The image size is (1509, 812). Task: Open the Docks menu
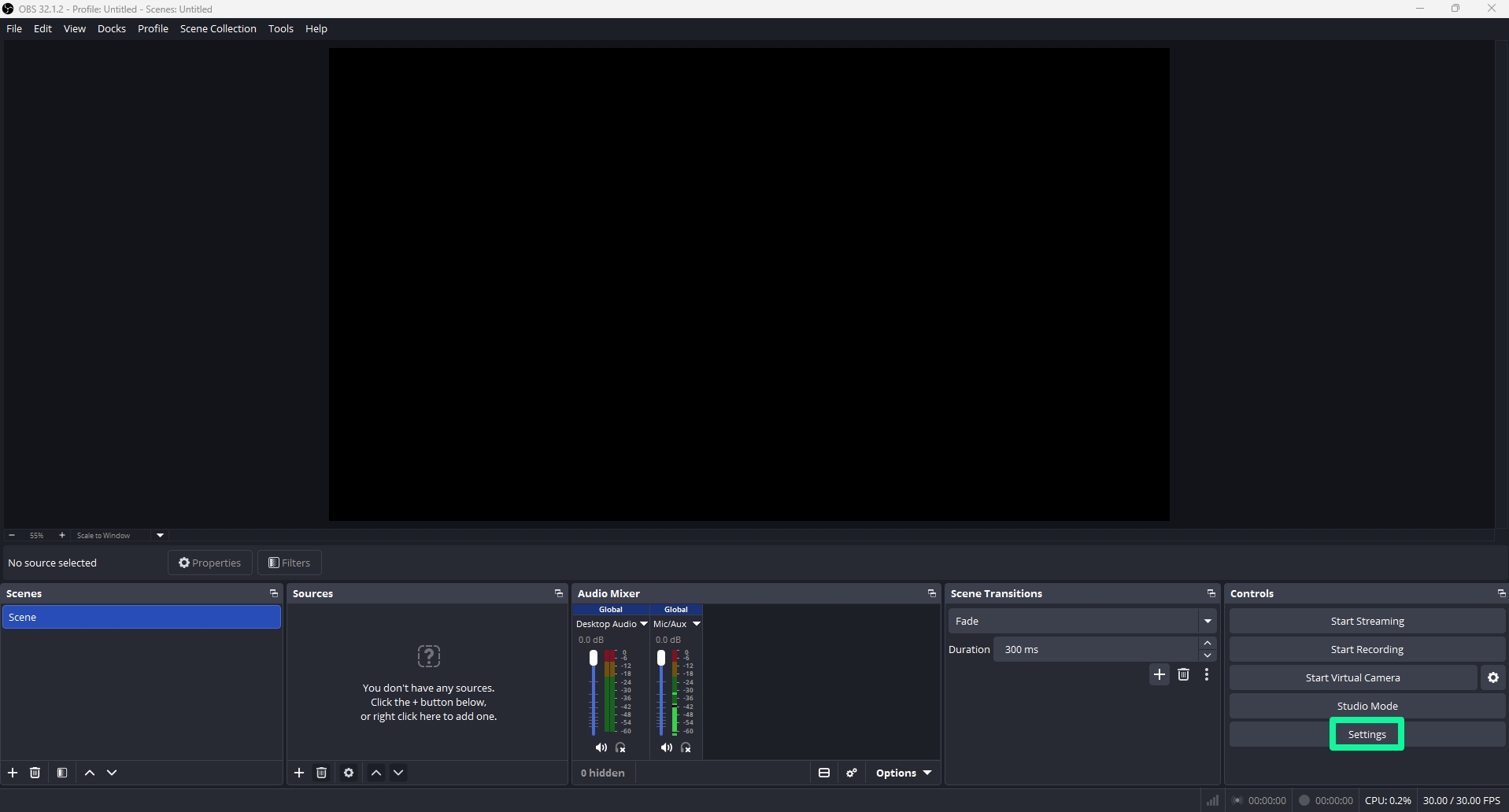pyautogui.click(x=112, y=28)
